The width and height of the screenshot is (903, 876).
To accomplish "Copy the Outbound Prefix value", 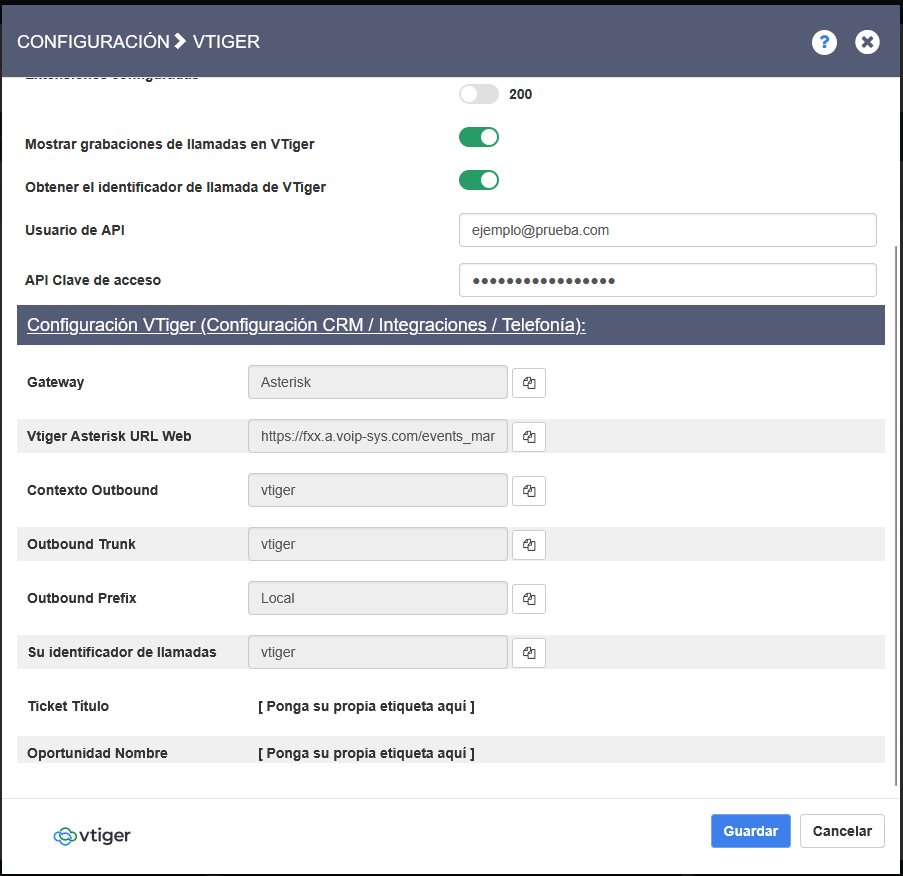I will tap(529, 599).
